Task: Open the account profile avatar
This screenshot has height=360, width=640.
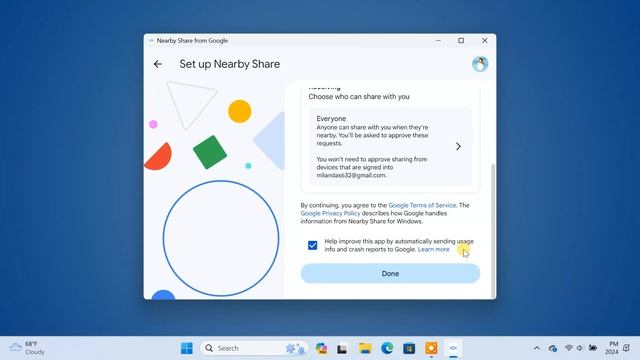Action: (x=480, y=64)
